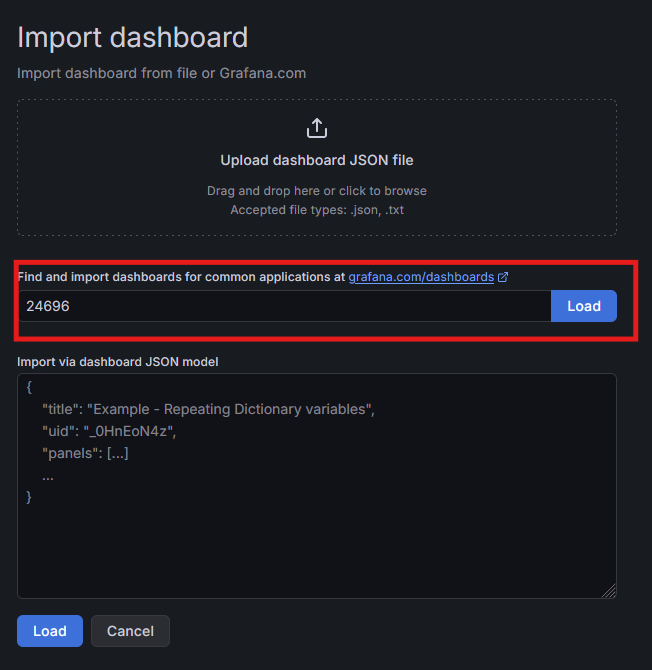Click the upload arrow icon
This screenshot has width=652, height=670.
[316, 129]
